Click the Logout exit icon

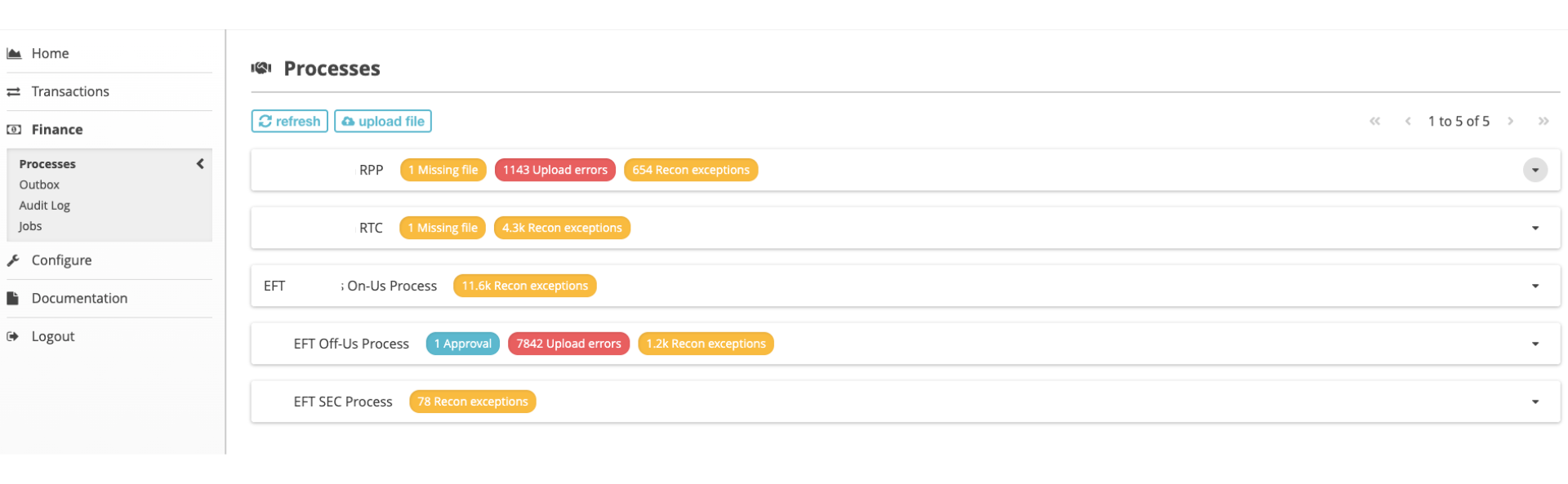[13, 336]
